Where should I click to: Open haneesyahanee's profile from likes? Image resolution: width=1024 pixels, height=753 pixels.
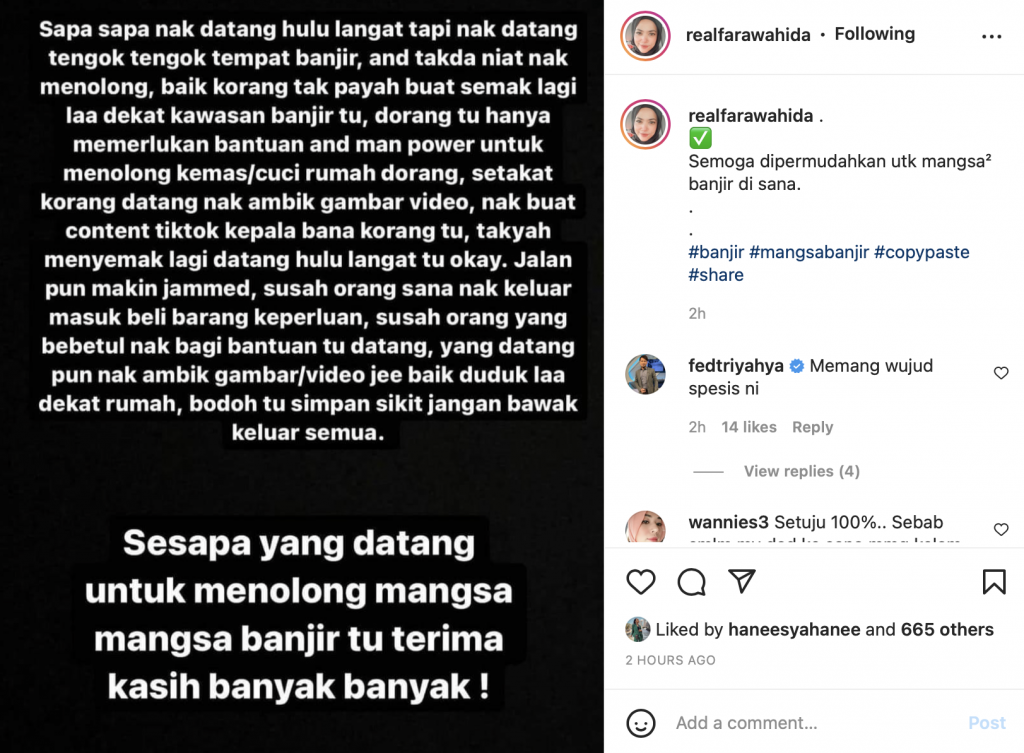point(794,630)
